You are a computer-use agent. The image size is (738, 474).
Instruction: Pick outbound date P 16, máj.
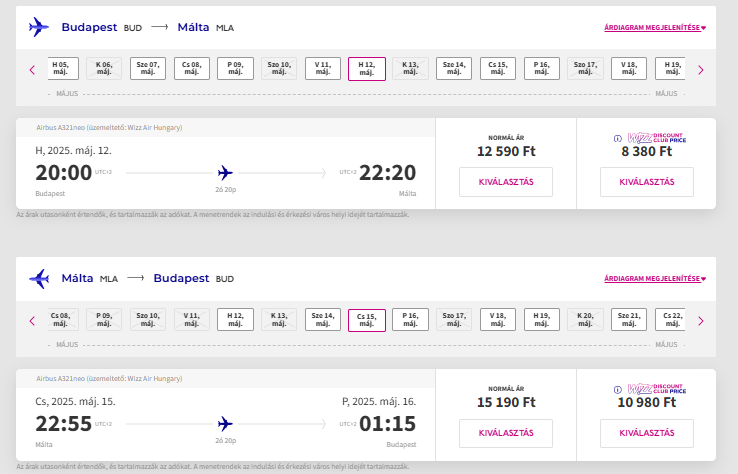click(542, 69)
